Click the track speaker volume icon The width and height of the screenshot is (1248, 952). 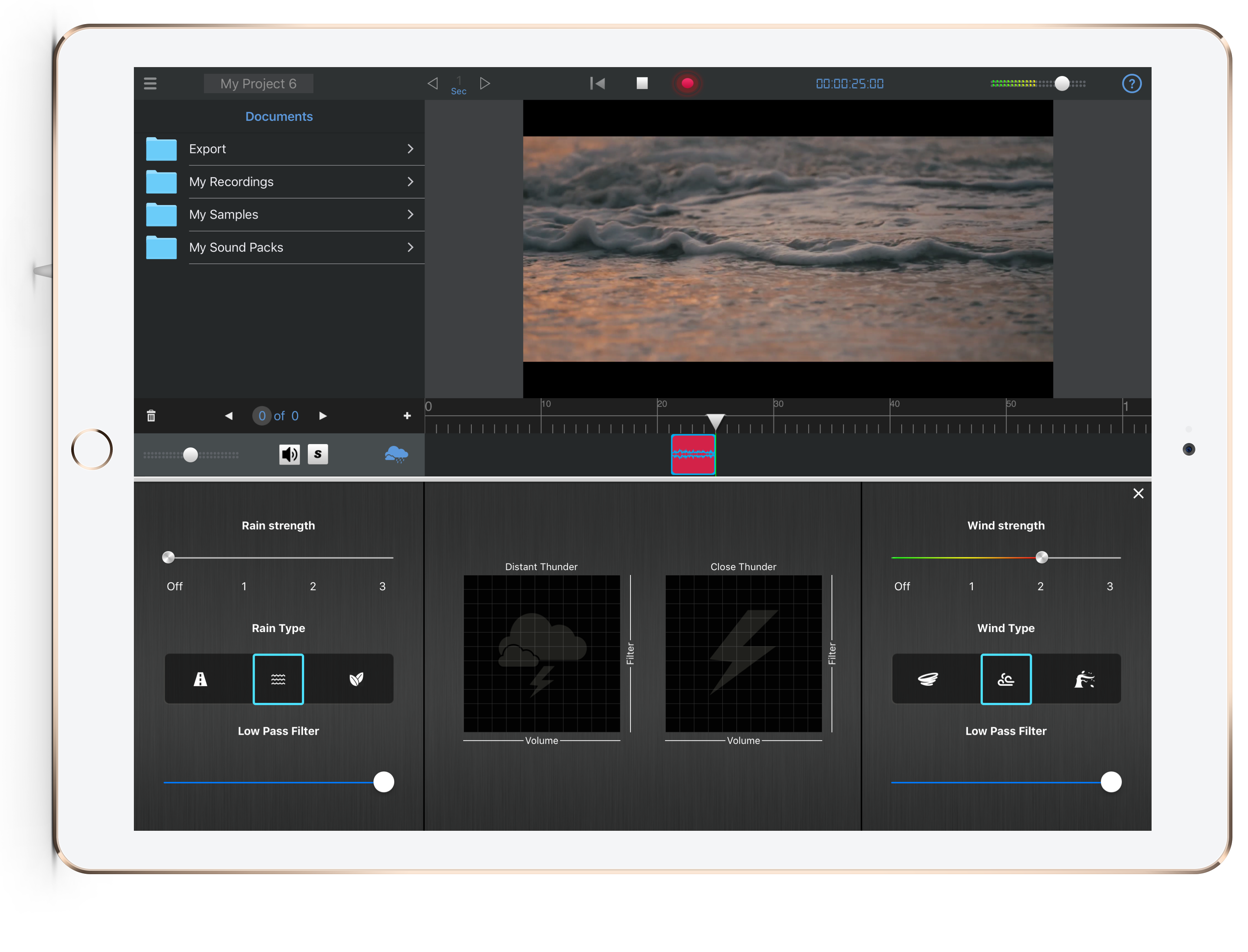[289, 454]
